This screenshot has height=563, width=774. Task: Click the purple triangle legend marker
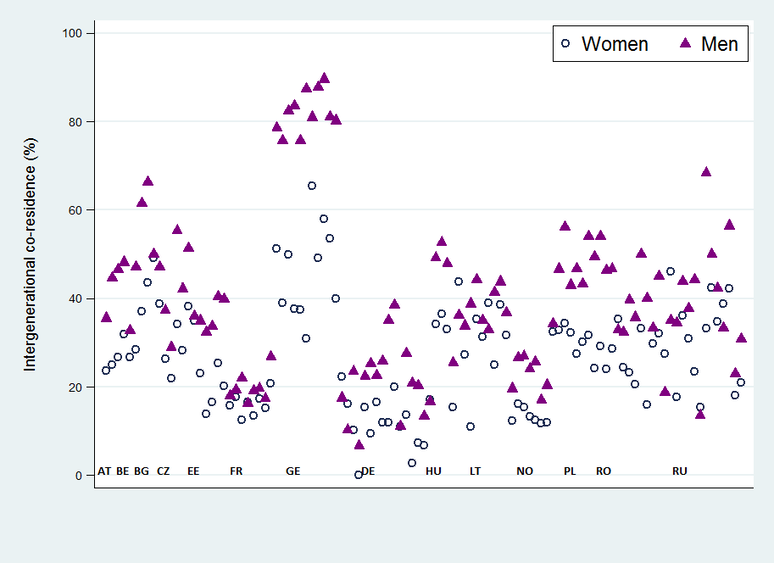tap(686, 43)
